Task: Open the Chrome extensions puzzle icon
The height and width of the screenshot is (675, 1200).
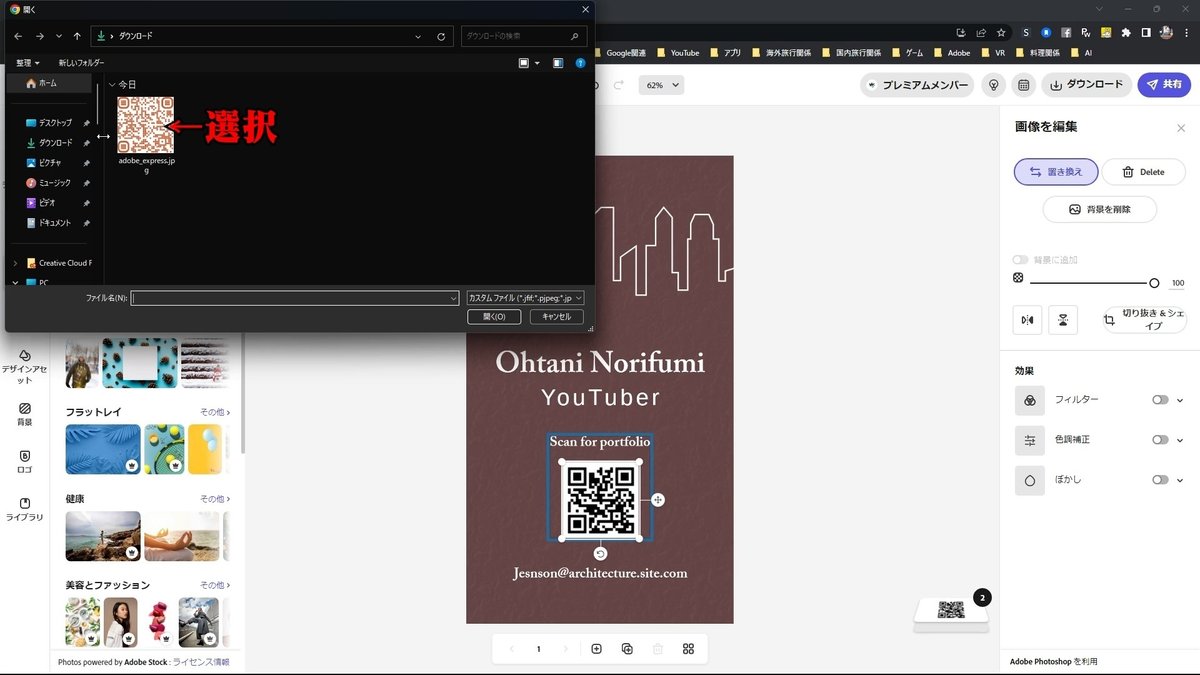Action: coord(1126,32)
